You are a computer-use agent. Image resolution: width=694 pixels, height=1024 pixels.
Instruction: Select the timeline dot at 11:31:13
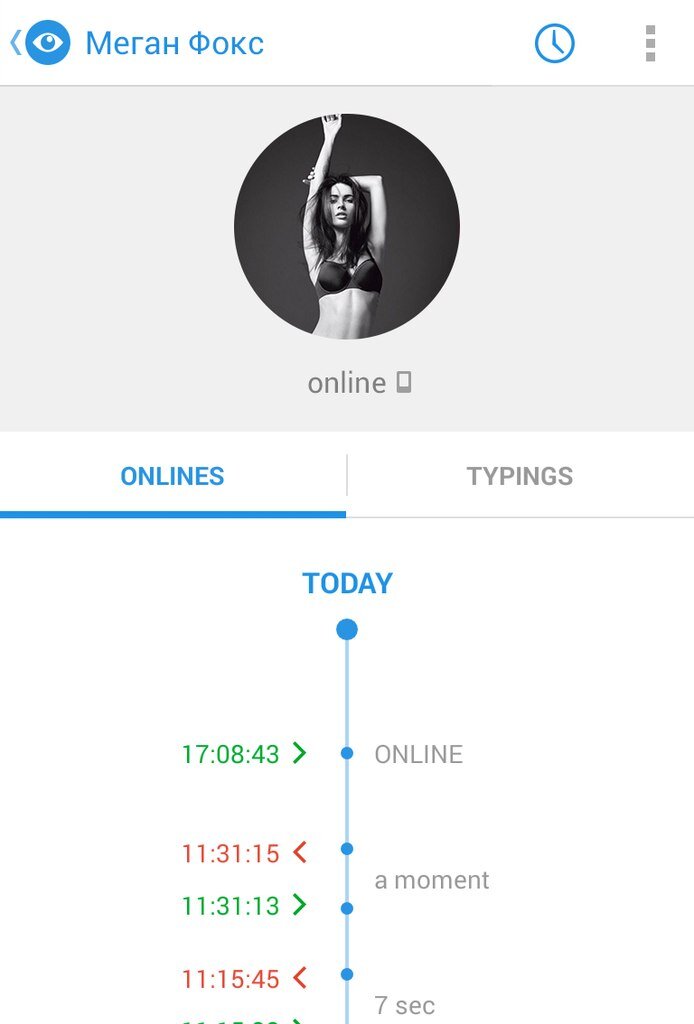point(347,908)
